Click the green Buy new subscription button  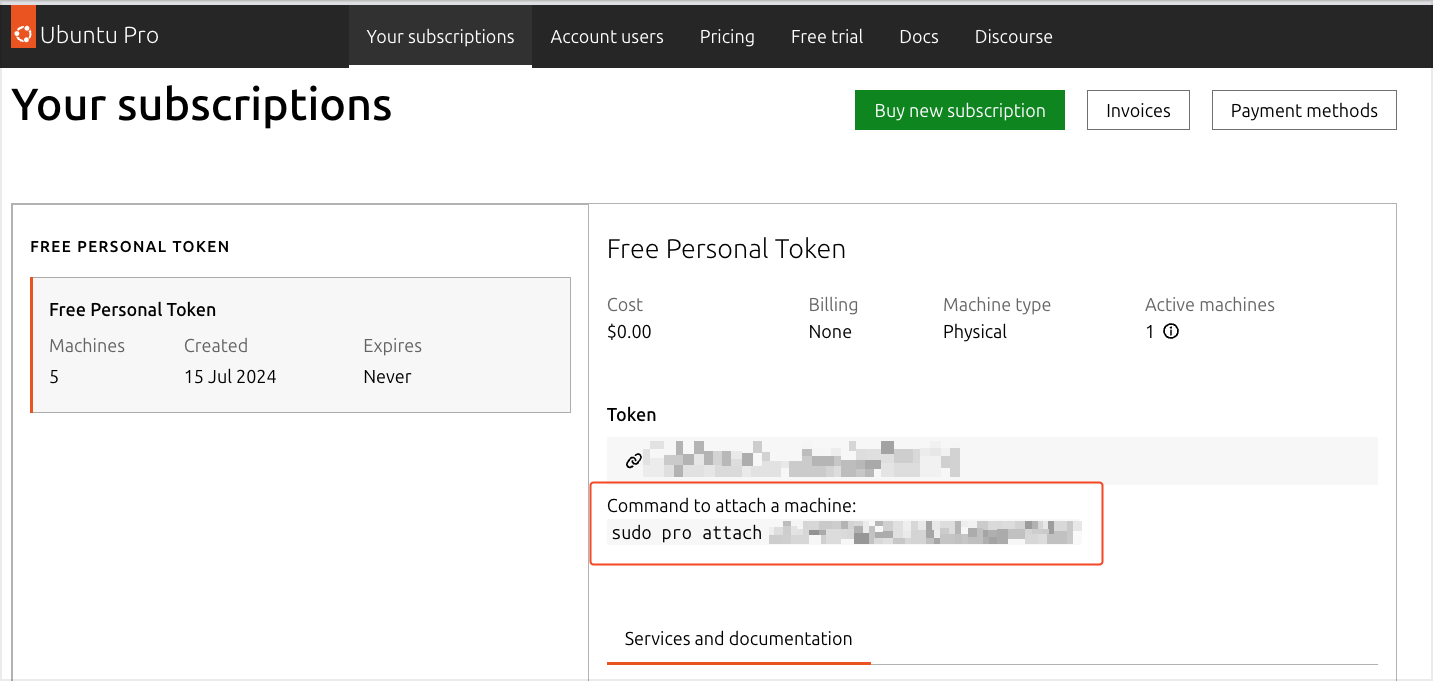pyautogui.click(x=959, y=111)
